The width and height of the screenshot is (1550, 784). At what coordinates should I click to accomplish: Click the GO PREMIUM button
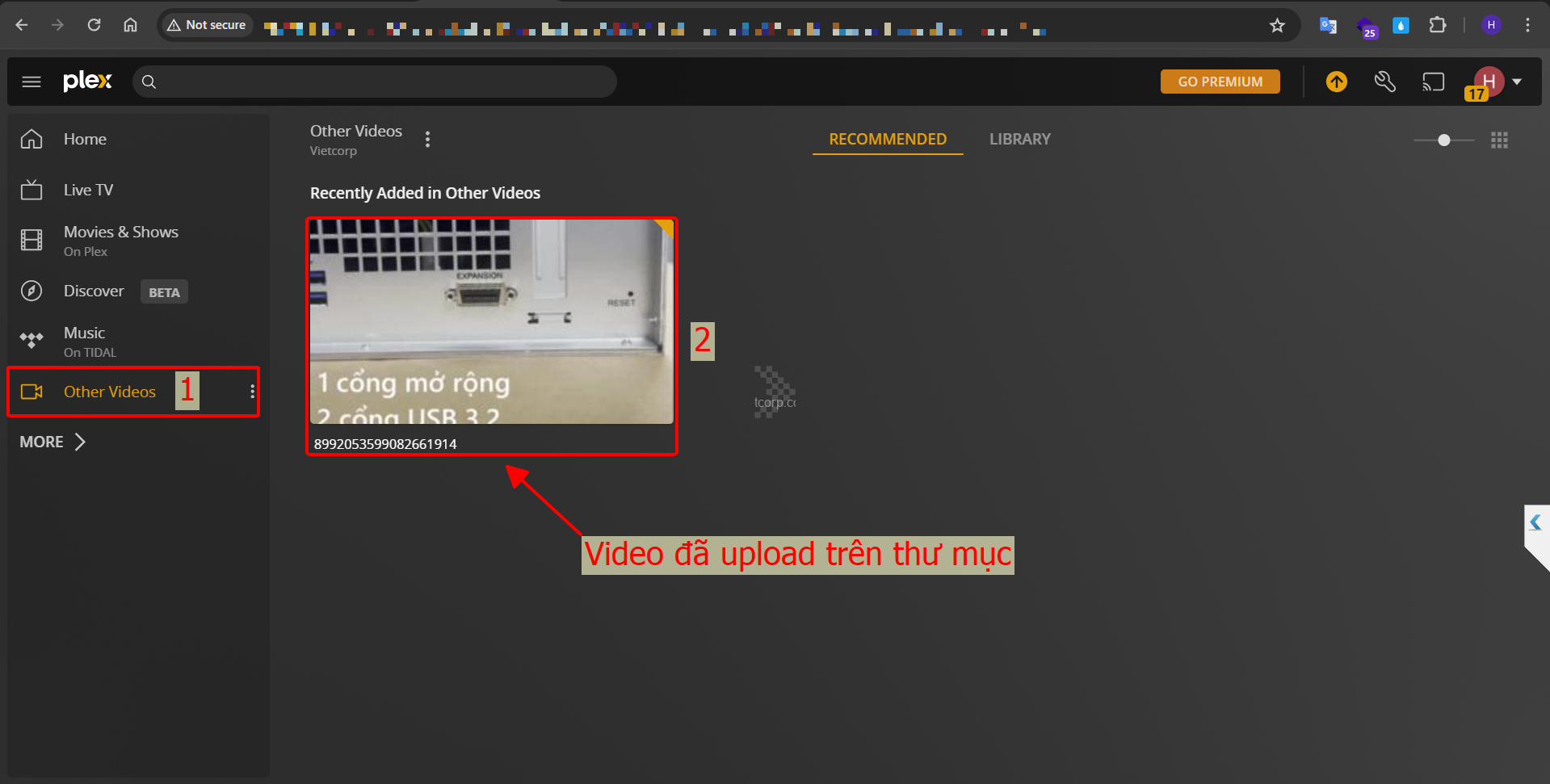click(x=1220, y=82)
